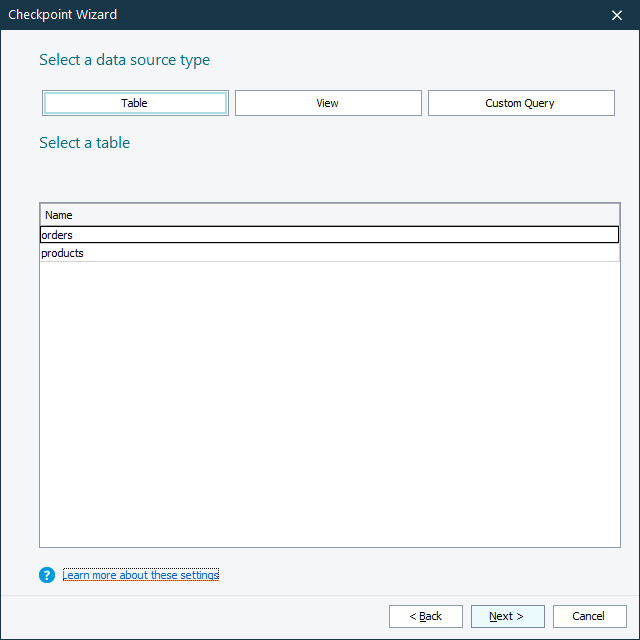Open the Learn more about these settings link
Viewport: 640px width, 640px height.
pyautogui.click(x=140, y=575)
